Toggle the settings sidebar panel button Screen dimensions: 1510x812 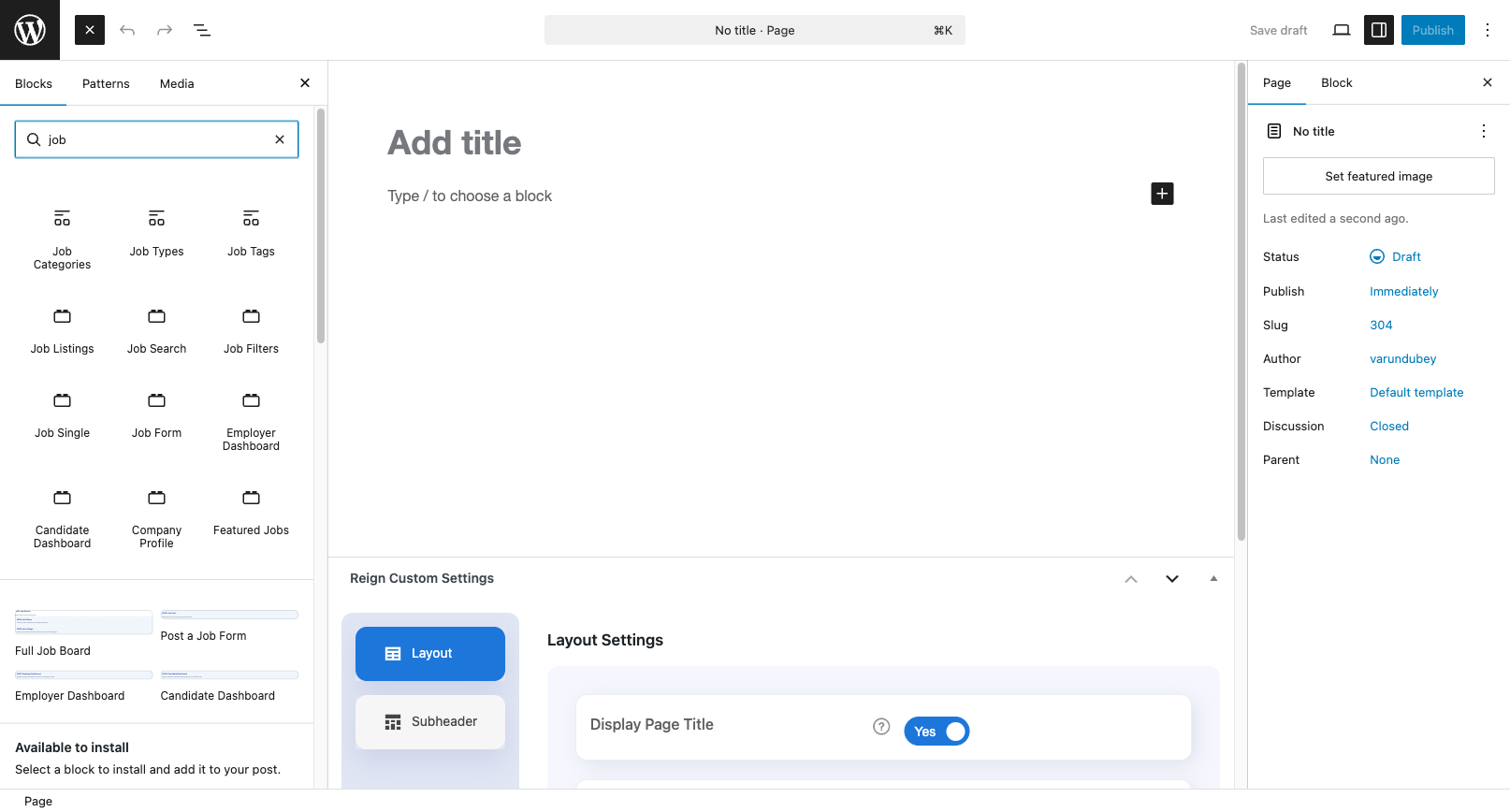click(x=1379, y=30)
